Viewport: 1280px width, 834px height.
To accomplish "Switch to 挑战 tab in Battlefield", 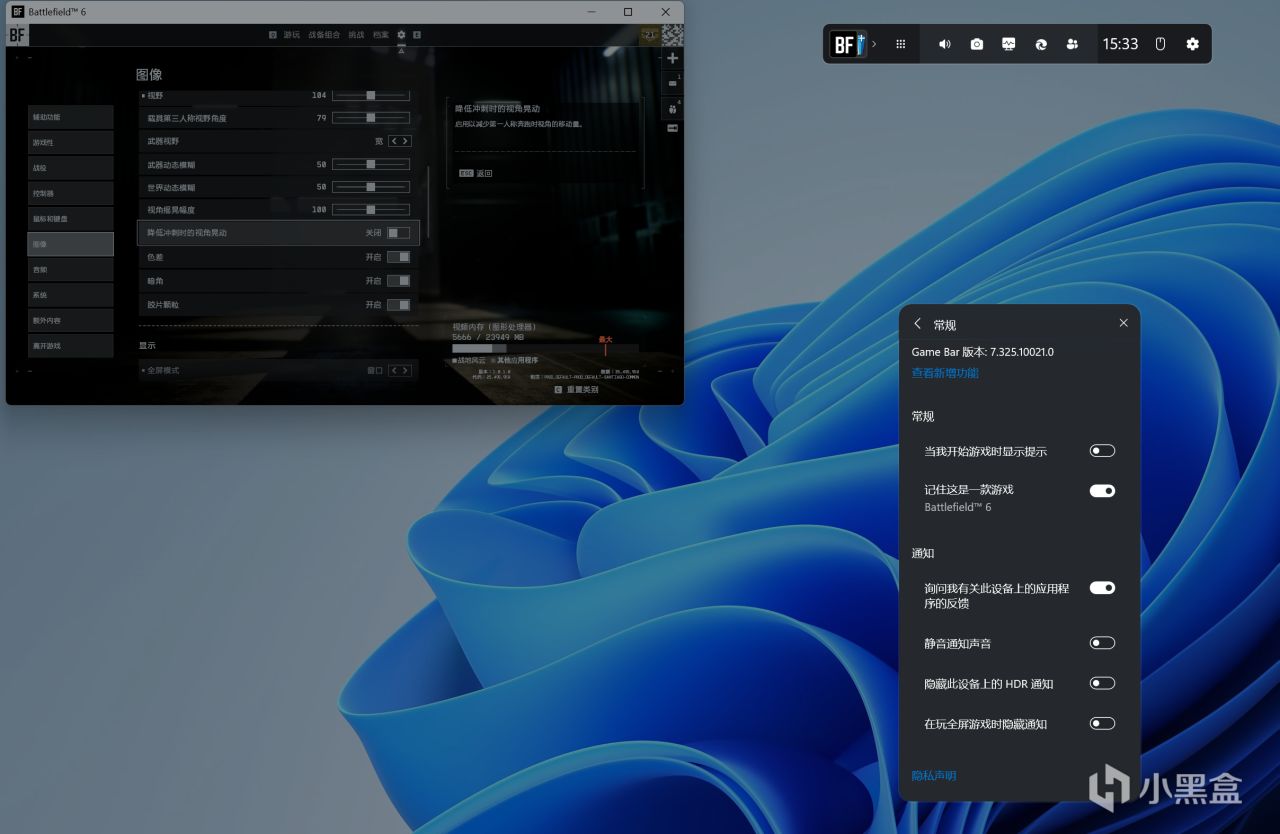I will click(x=356, y=35).
